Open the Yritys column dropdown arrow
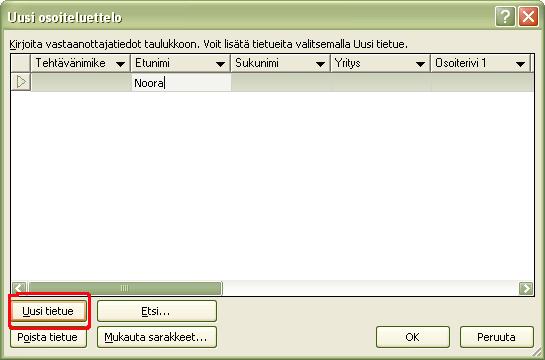Viewport: 545px width, 360px height. tap(420, 64)
